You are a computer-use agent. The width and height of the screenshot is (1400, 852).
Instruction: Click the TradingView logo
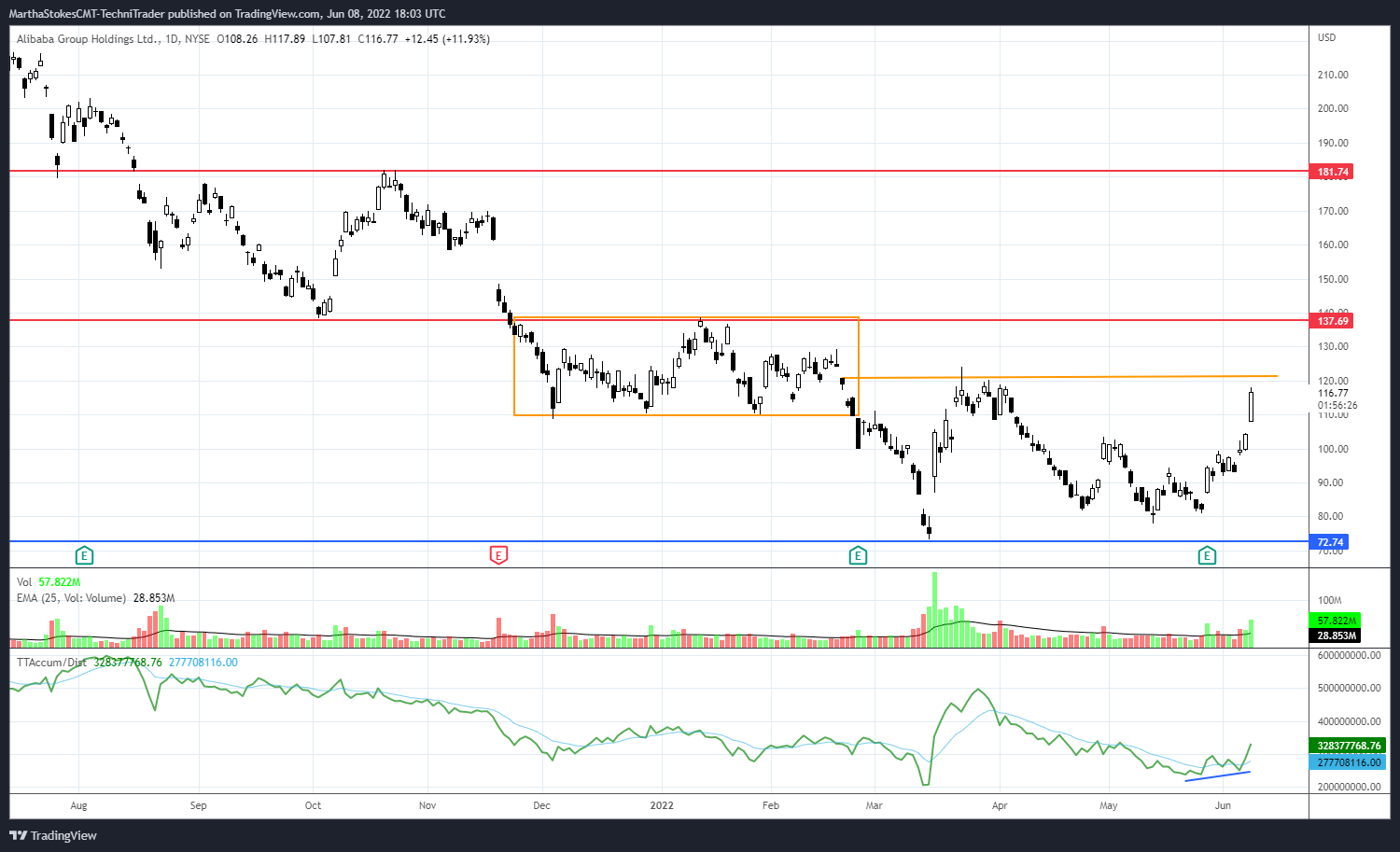click(53, 835)
